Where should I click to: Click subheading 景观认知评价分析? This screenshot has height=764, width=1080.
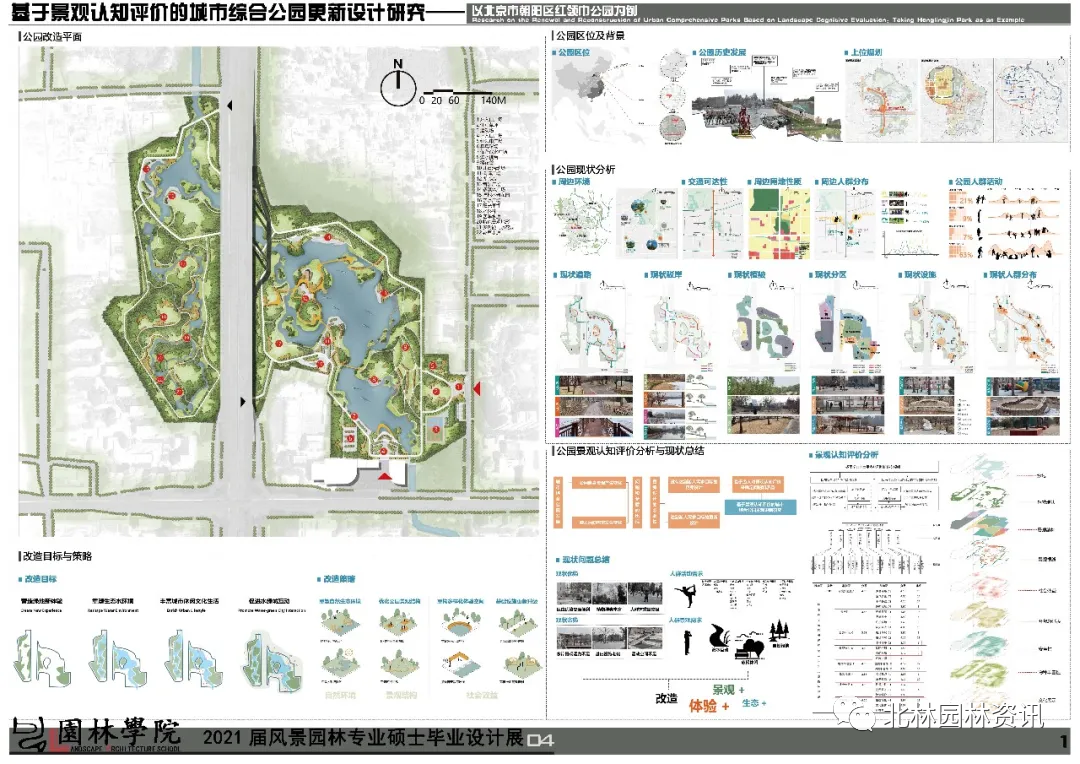click(846, 455)
